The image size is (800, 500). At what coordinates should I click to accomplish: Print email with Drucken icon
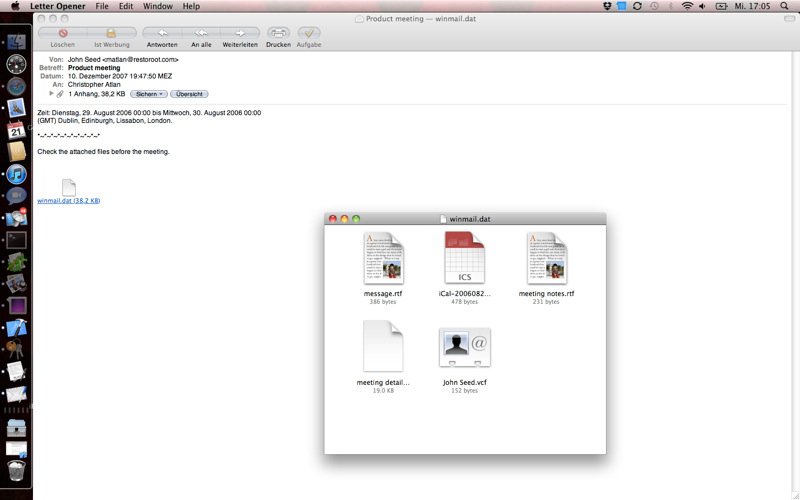(278, 33)
